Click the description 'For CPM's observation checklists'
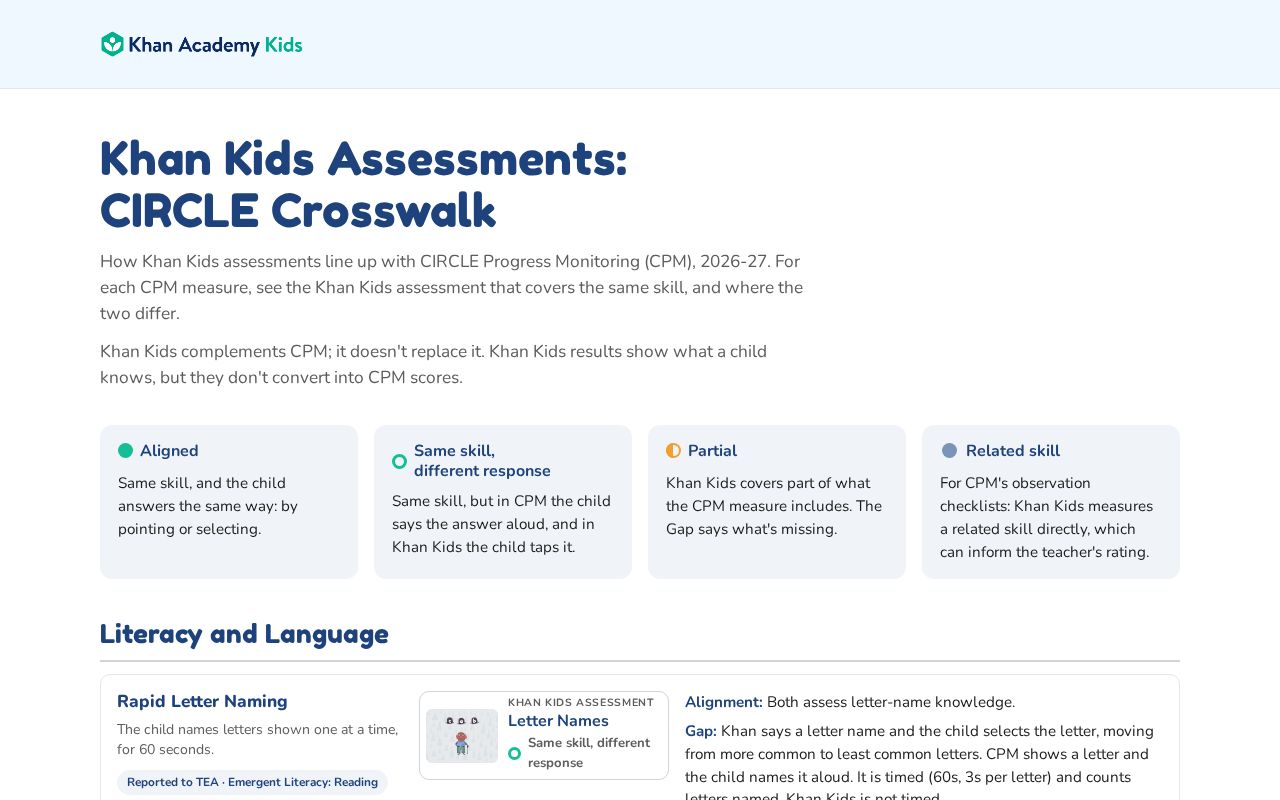 (x=1046, y=517)
